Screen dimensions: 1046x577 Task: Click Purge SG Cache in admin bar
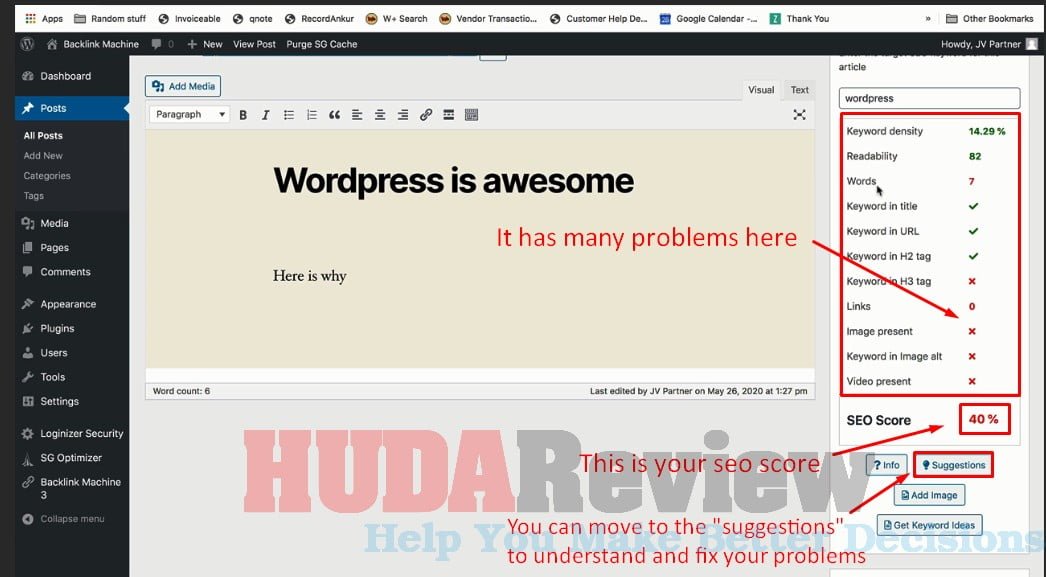(x=322, y=44)
